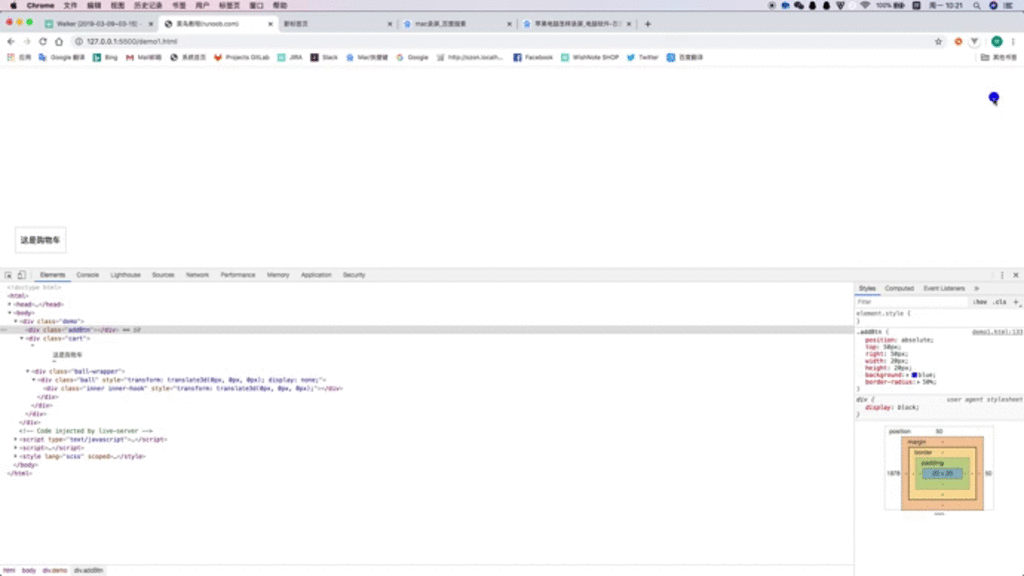Switch to DevTools Memory tab
1024x576 pixels.
(278, 275)
